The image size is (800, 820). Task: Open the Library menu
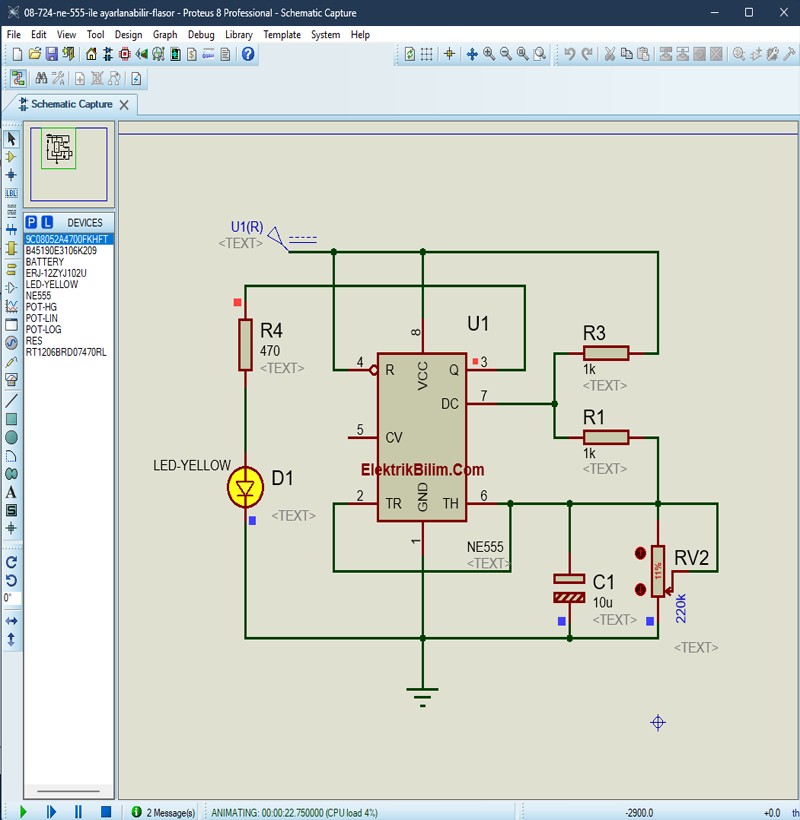239,34
